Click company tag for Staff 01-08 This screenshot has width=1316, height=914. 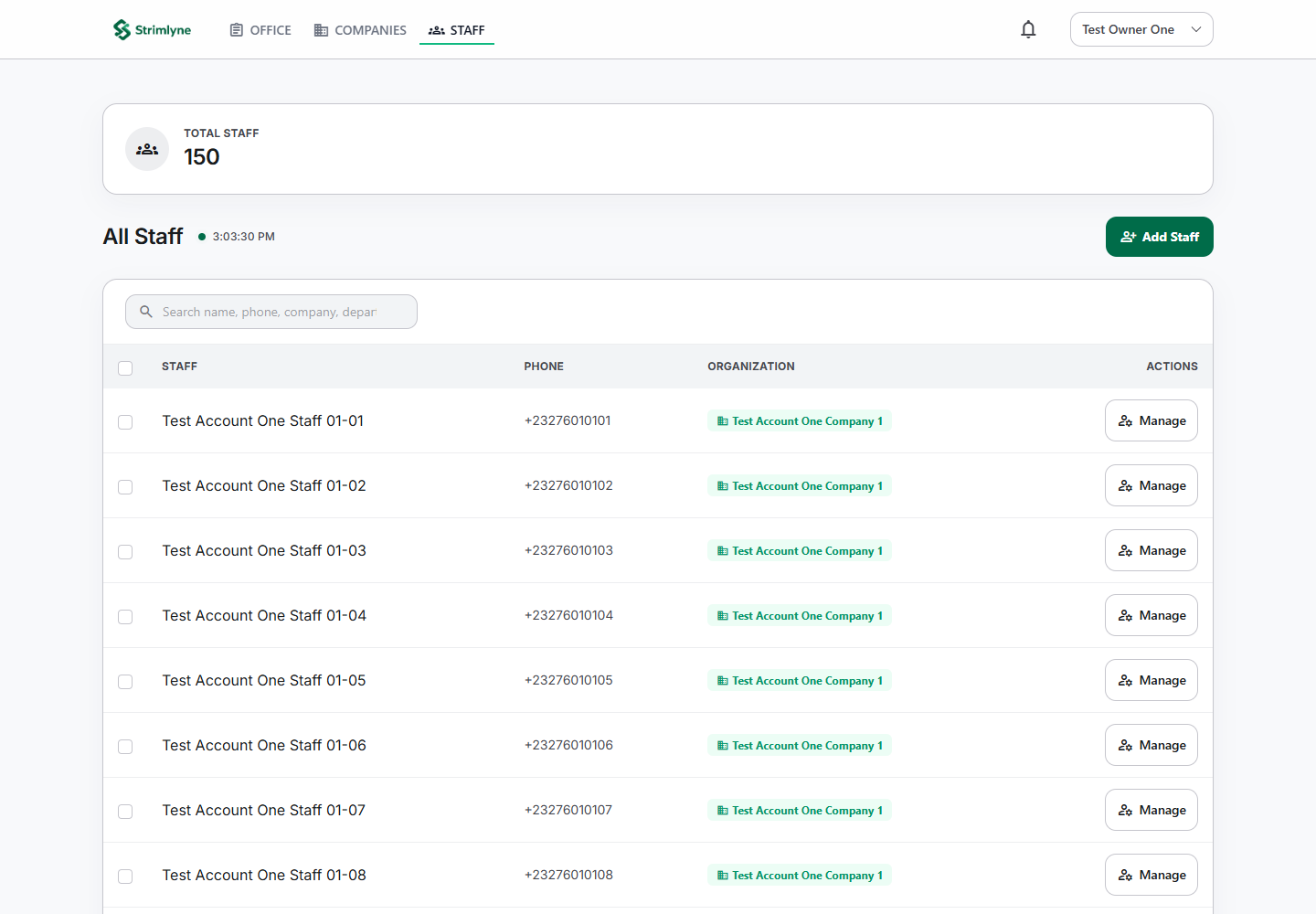(800, 876)
